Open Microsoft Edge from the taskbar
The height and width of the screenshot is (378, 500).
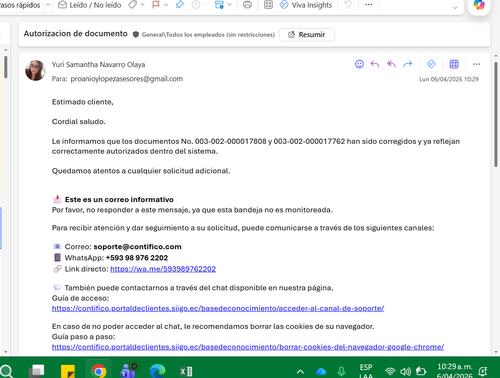coord(157,371)
